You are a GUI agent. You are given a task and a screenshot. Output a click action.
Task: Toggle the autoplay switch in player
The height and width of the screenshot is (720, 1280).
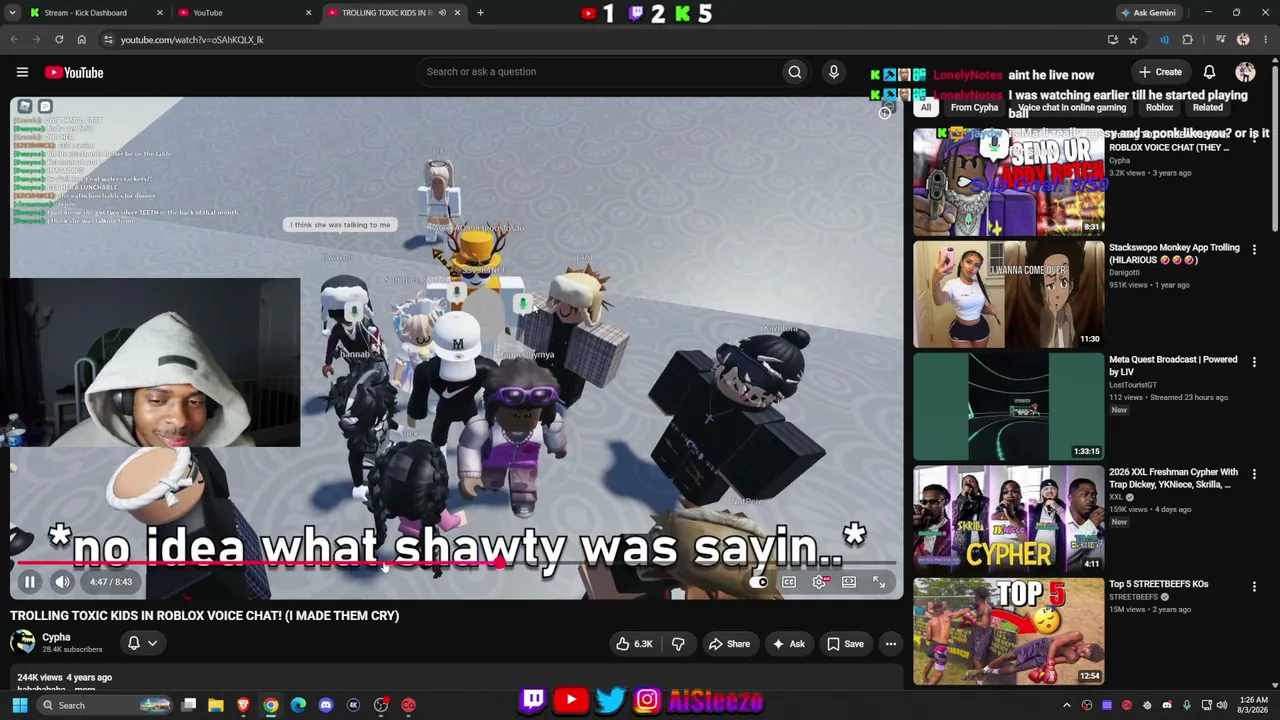tap(759, 582)
